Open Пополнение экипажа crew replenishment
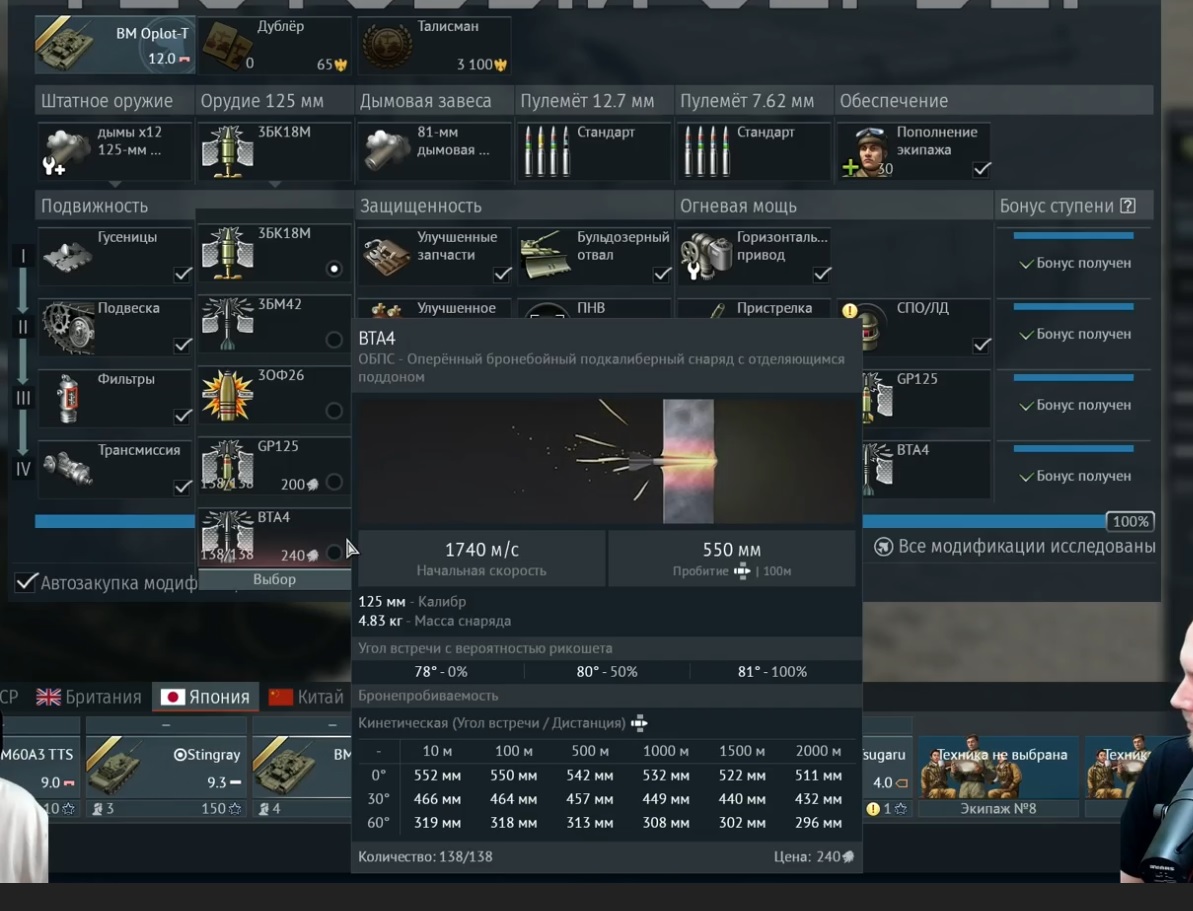 (914, 151)
